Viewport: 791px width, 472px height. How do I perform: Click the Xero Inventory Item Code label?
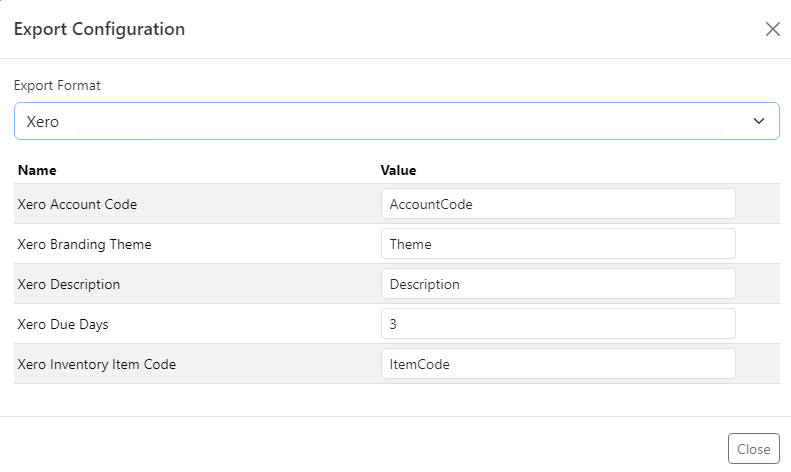97,364
